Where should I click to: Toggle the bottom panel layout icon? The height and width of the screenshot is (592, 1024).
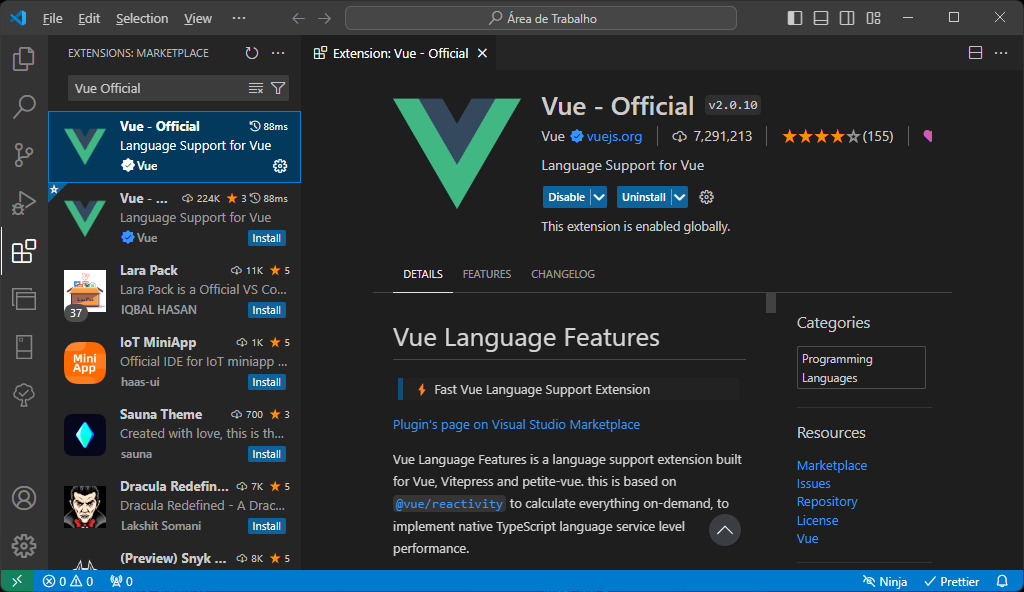tap(821, 18)
